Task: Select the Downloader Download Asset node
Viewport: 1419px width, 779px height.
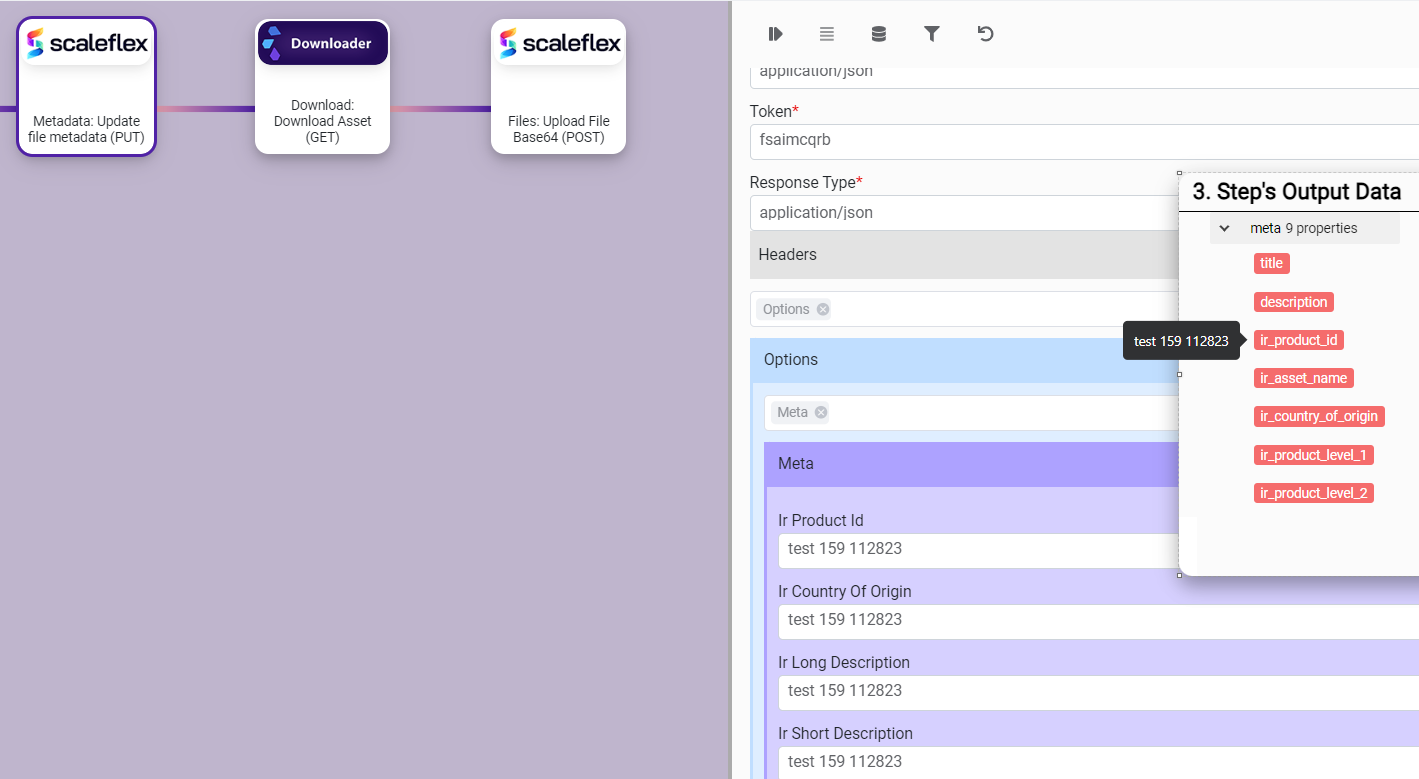Action: pyautogui.click(x=322, y=87)
